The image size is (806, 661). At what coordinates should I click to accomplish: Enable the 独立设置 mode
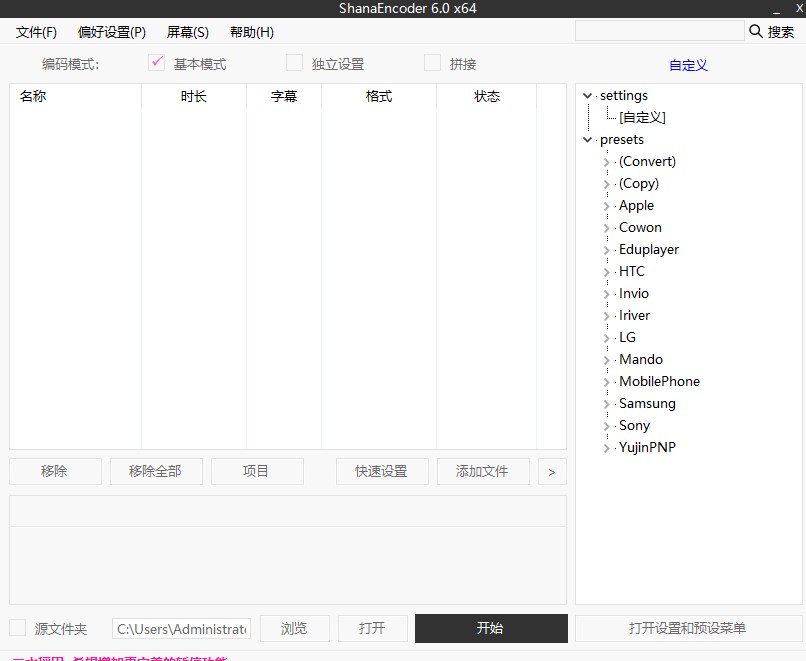pos(296,61)
